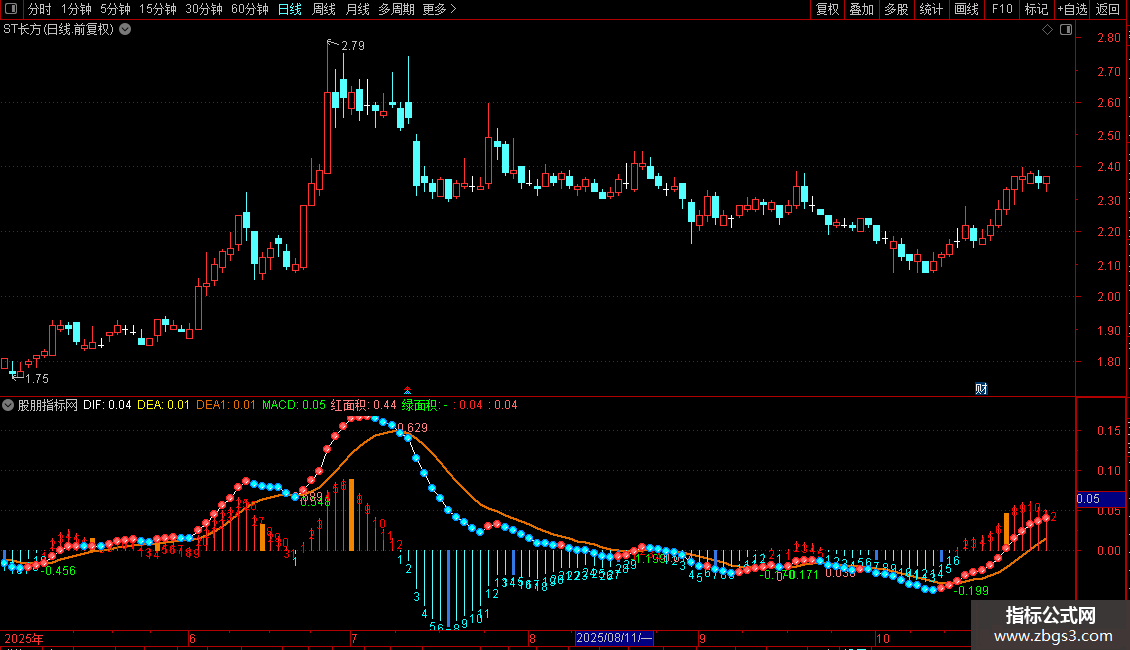The height and width of the screenshot is (650, 1130).
Task: Open the 多股 multi-stock view
Action: tap(896, 9)
